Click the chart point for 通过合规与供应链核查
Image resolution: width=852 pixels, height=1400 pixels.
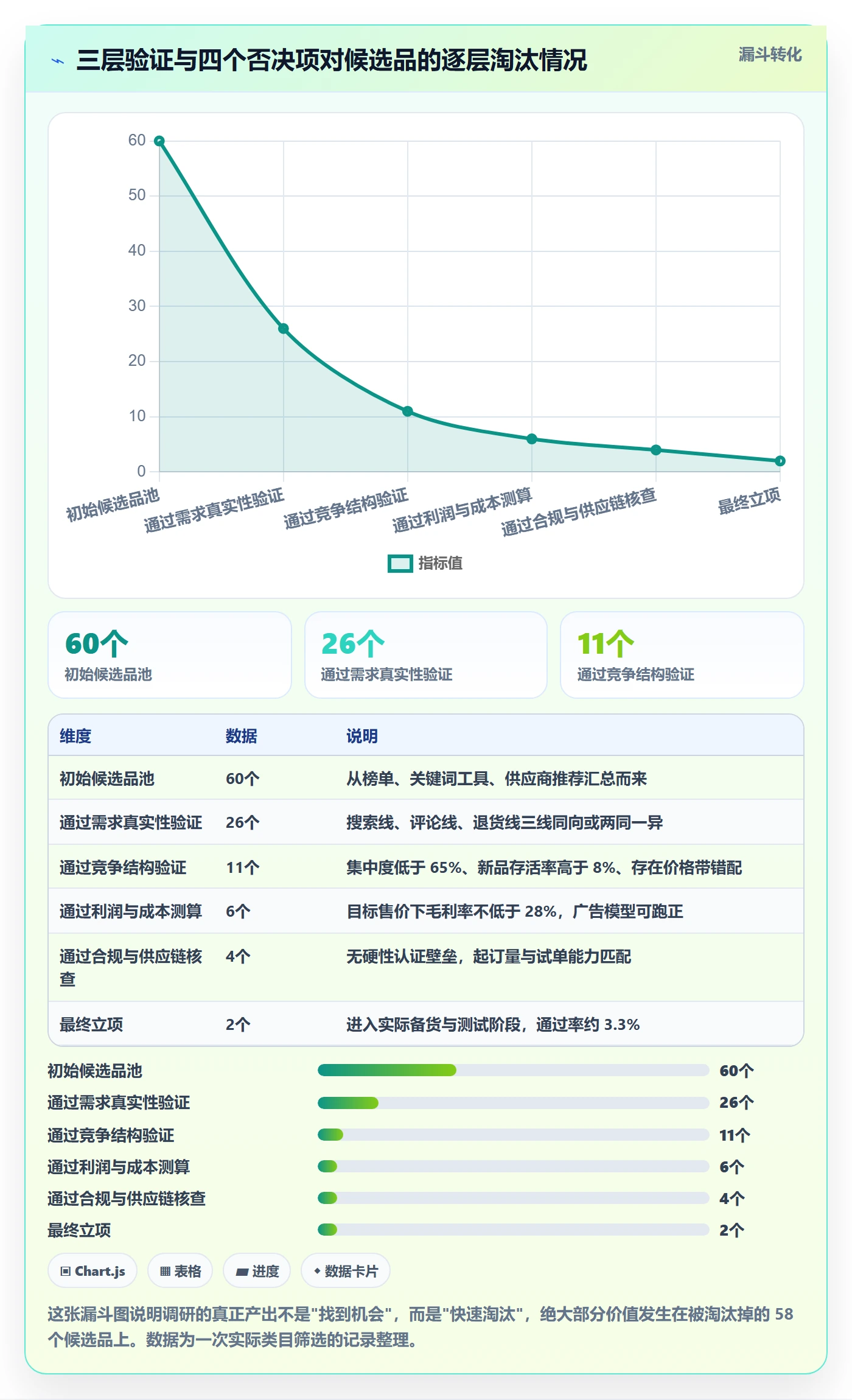[x=656, y=450]
